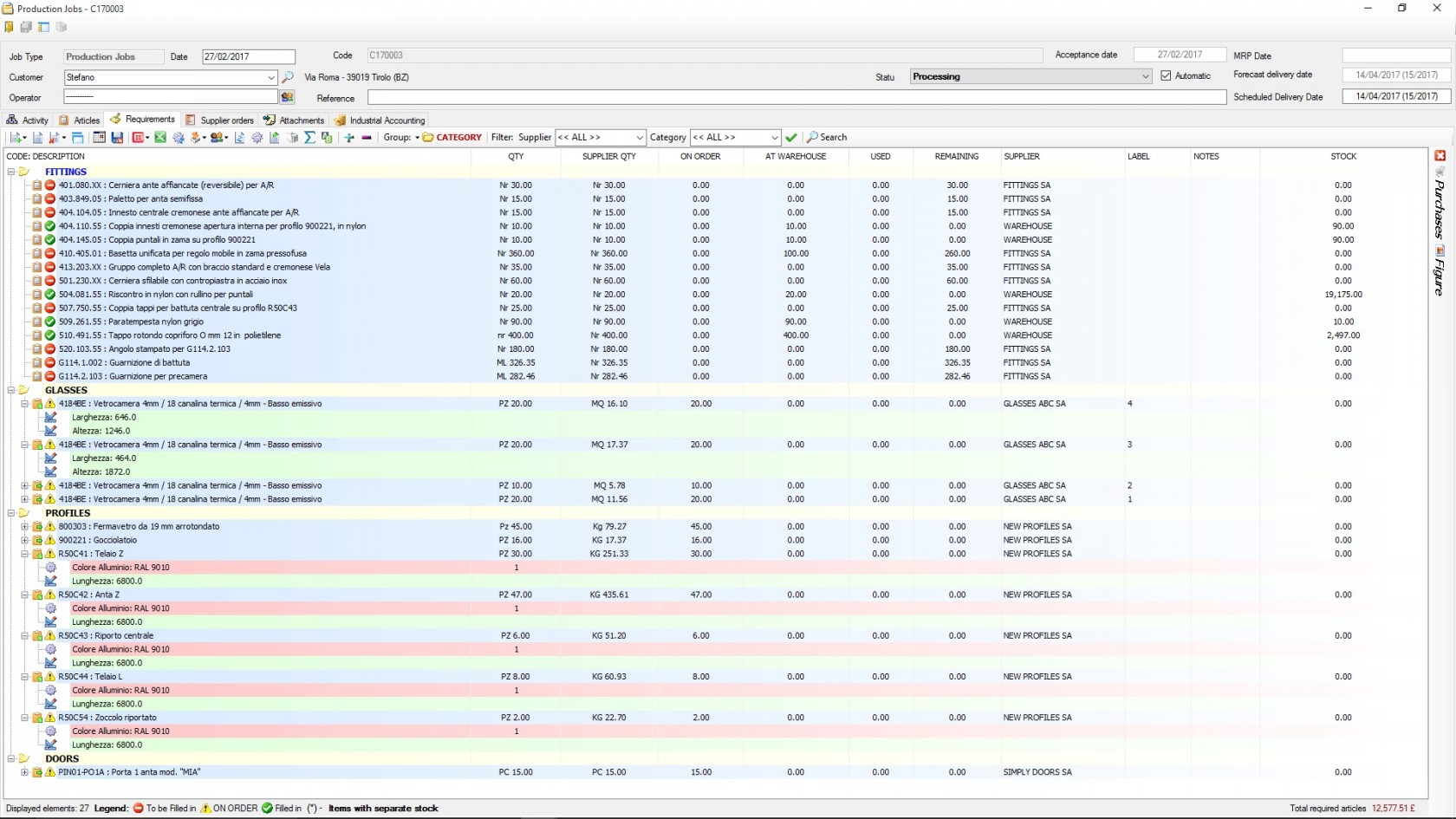Click the green checkmark apply-filter icon
Viewport: 1456px width, 819px height.
tap(791, 137)
